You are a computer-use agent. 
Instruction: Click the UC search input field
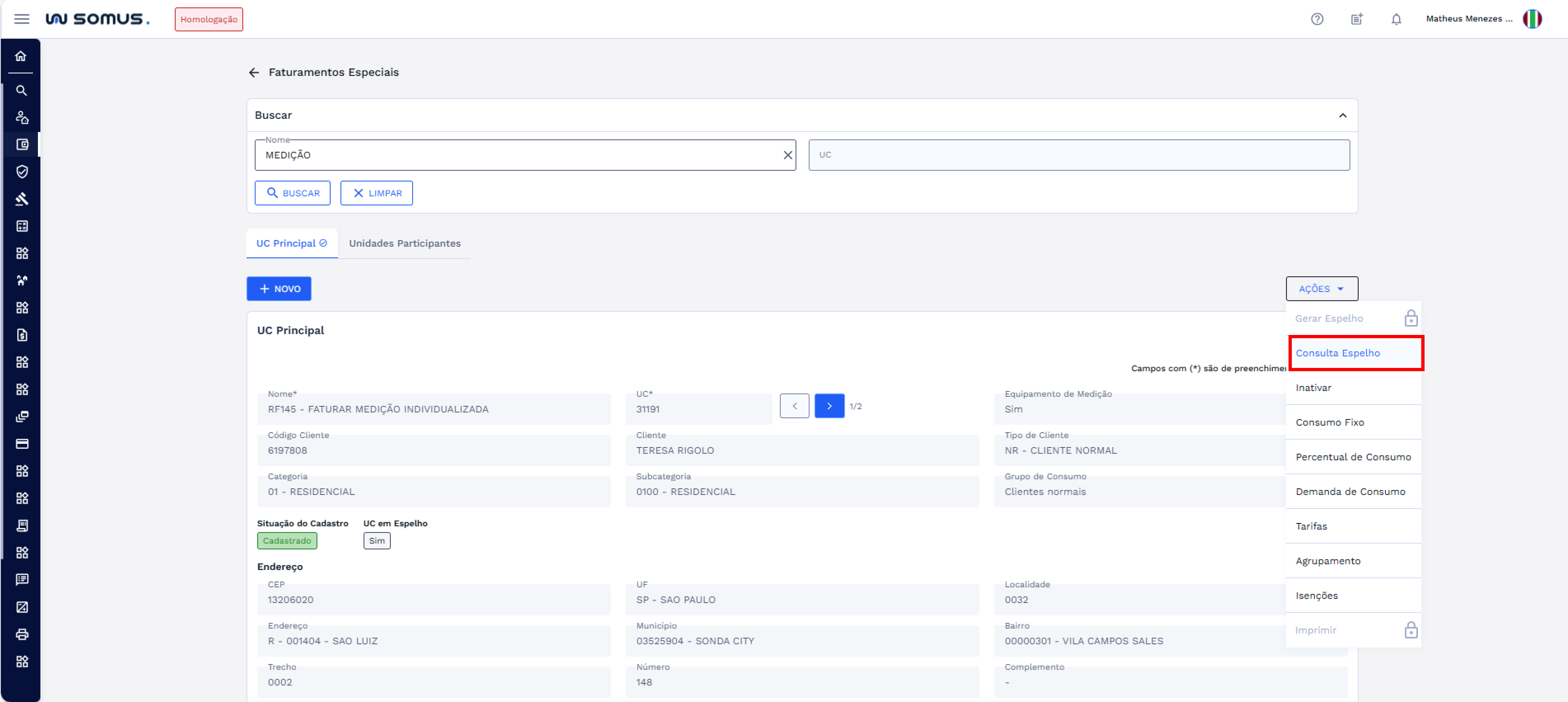(x=1078, y=155)
